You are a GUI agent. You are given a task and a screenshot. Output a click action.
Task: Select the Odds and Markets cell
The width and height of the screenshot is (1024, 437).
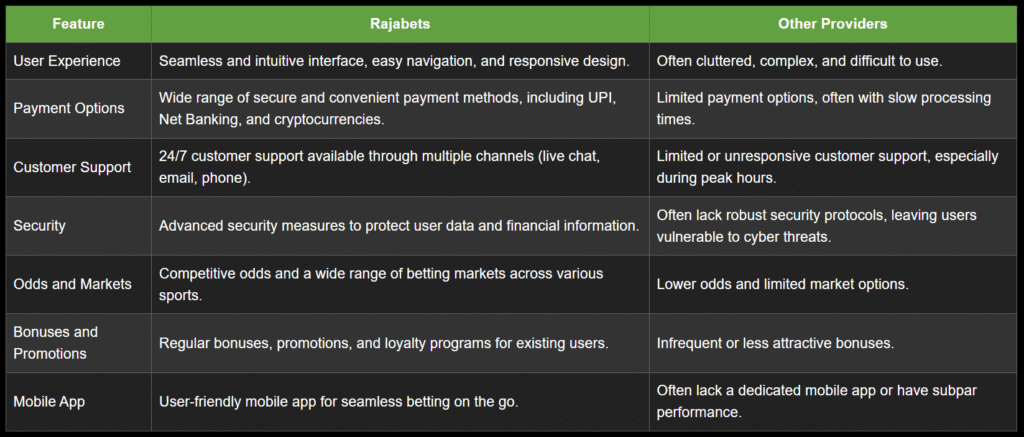78,284
